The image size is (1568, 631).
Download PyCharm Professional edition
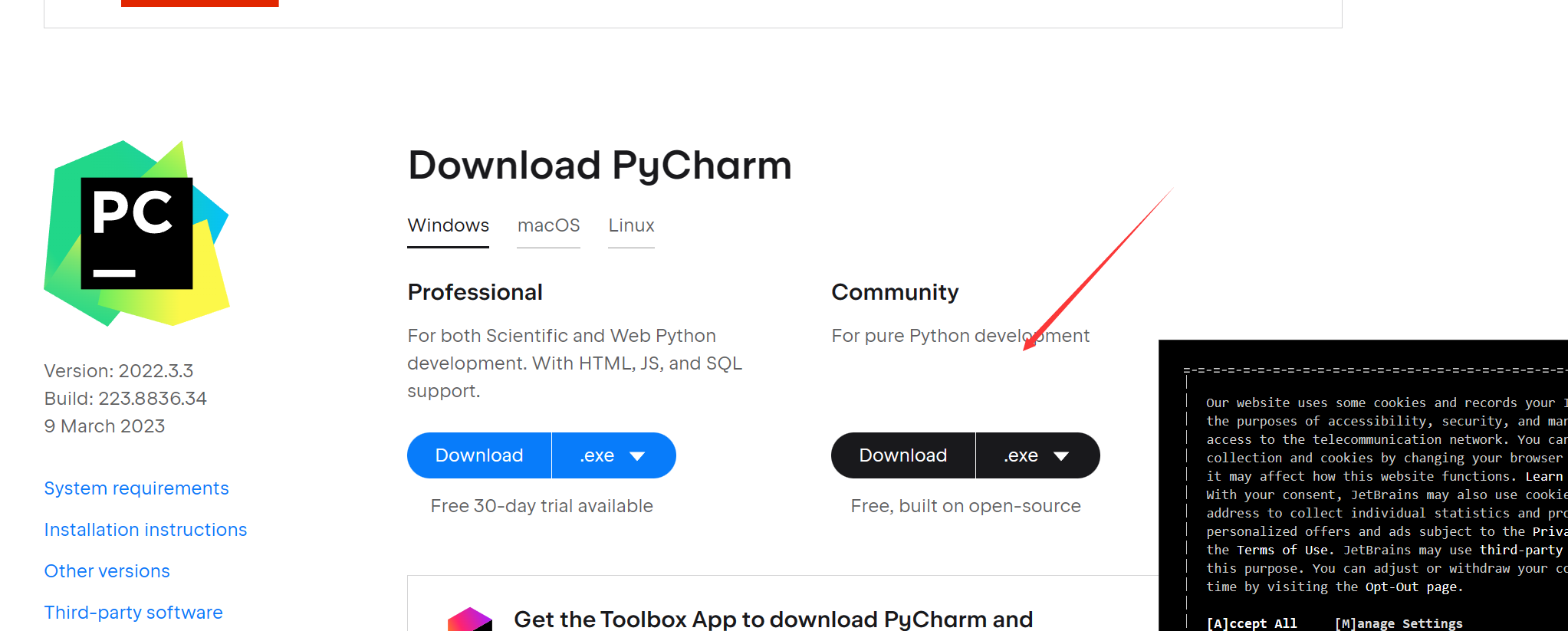(479, 455)
